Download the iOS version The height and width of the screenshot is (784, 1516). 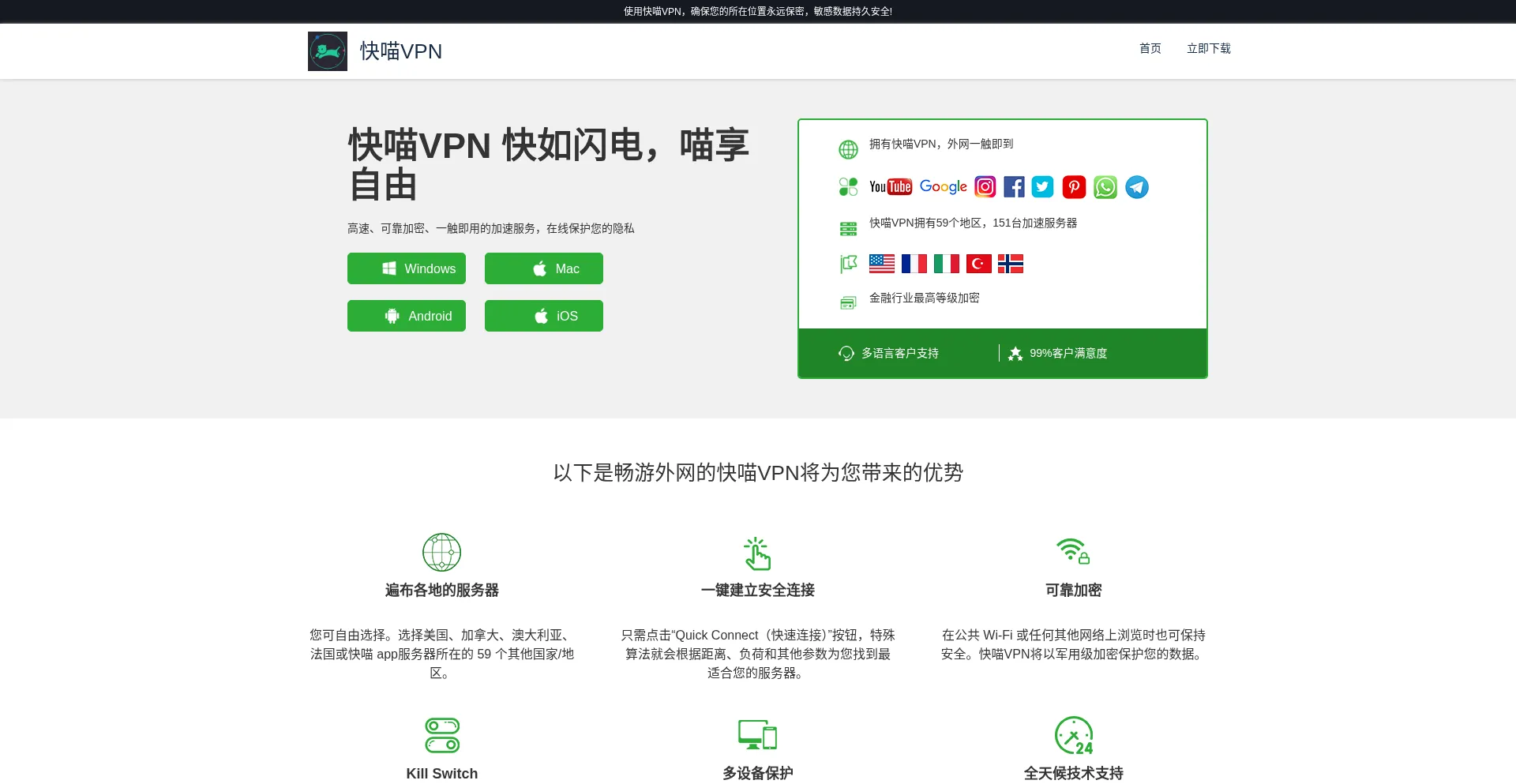[544, 316]
